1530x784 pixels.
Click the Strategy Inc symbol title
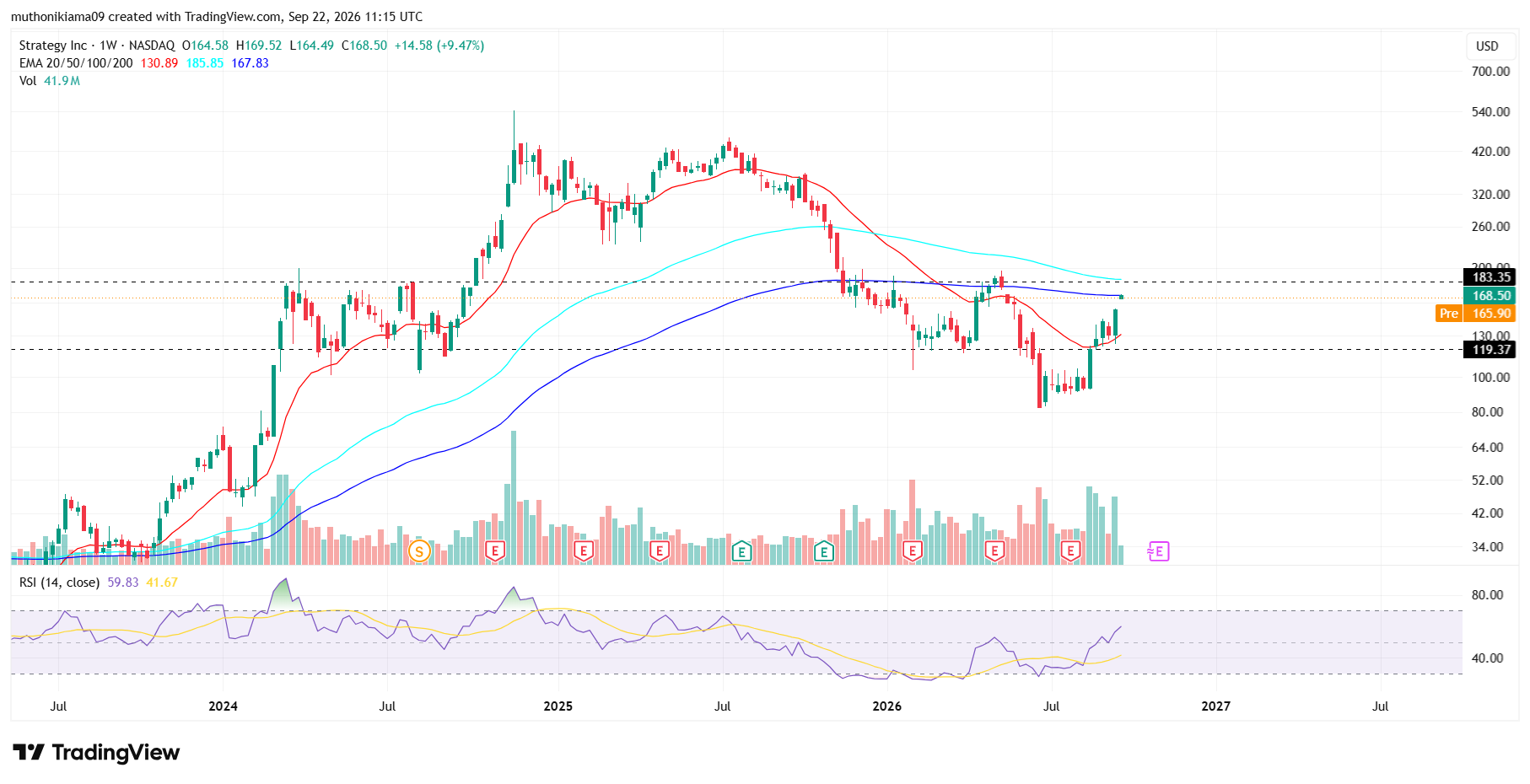(53, 46)
